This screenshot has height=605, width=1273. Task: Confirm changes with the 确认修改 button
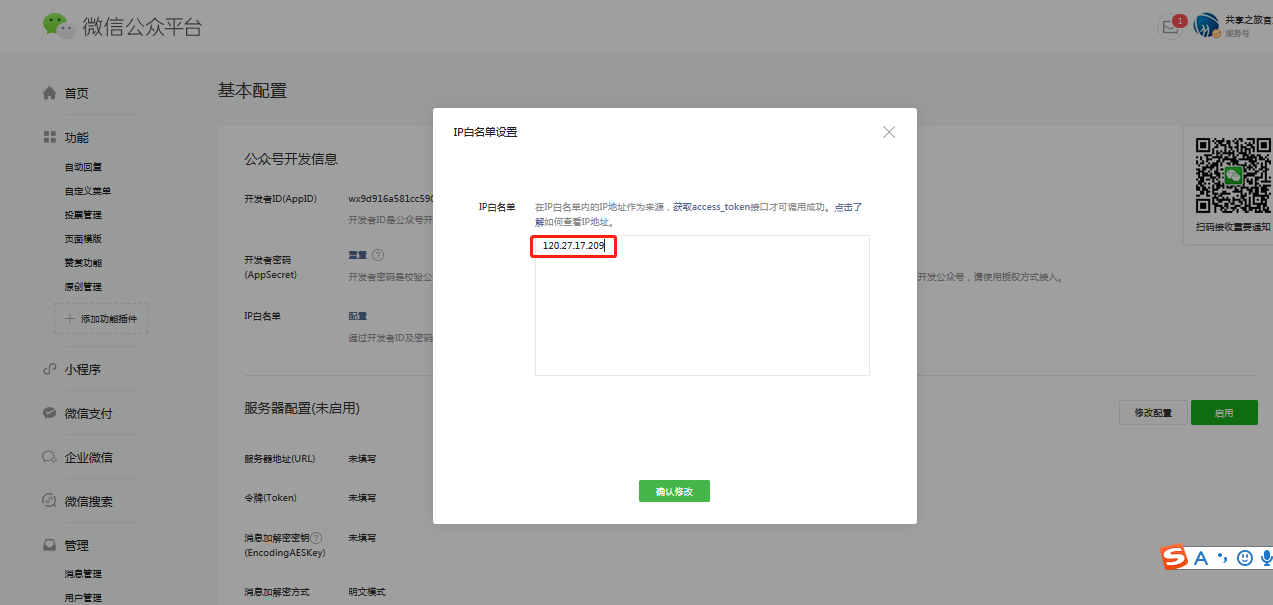[x=674, y=491]
